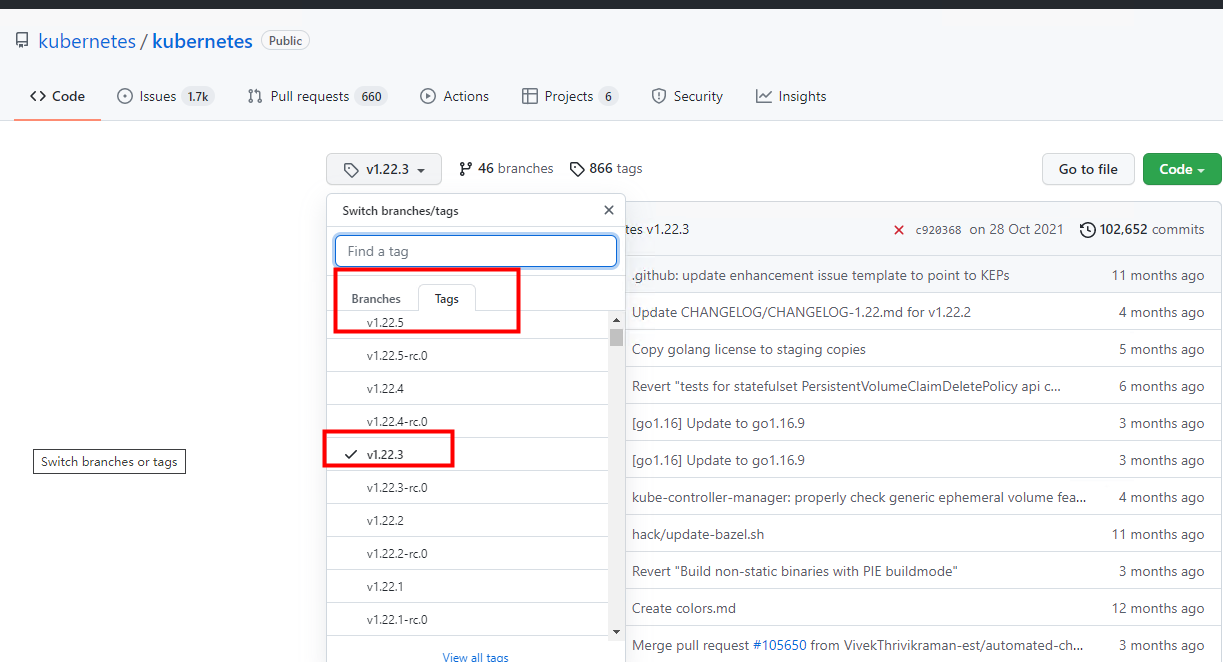Open commit 'Revert Build non-static binaries with PIE'
Viewport: 1223px width, 662px height.
point(795,571)
